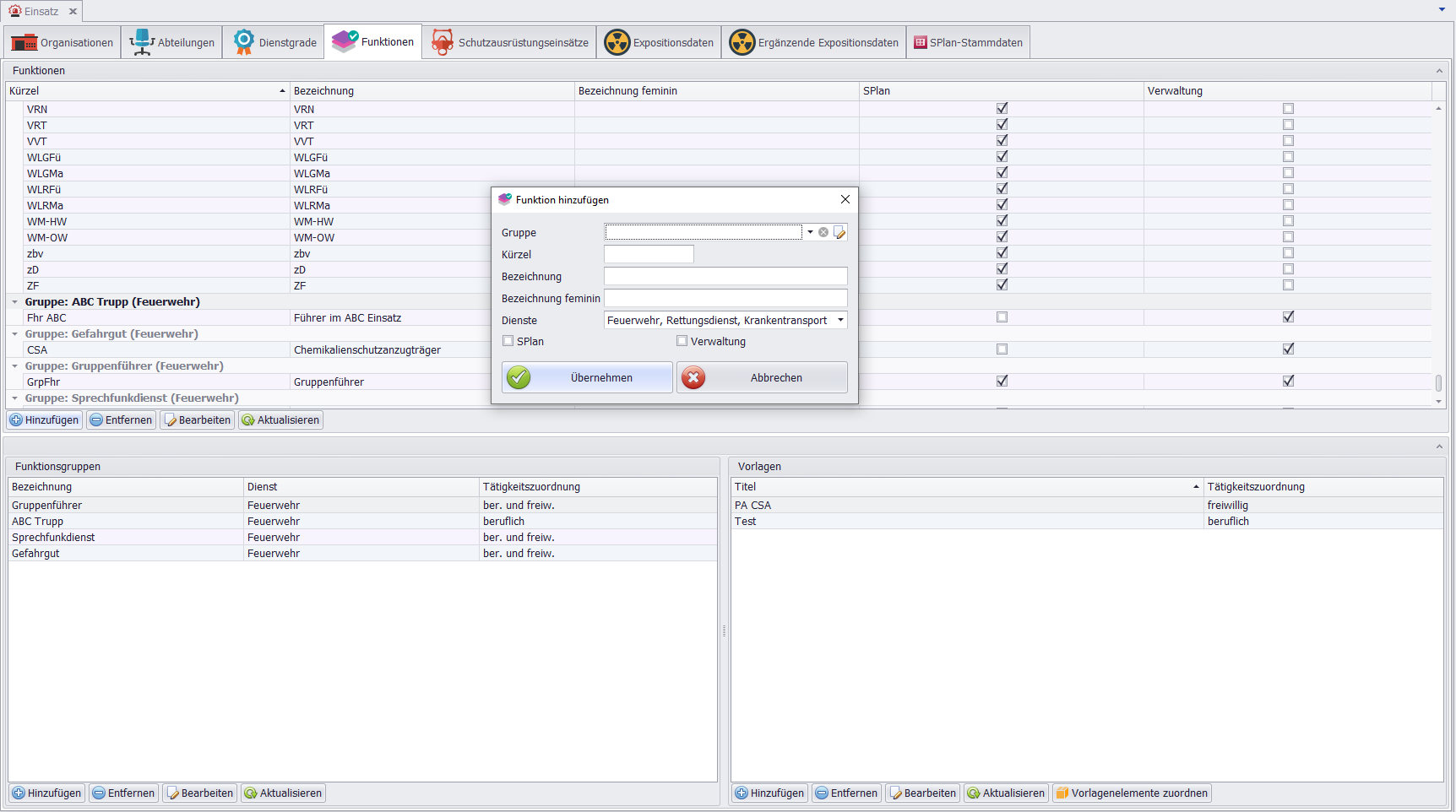Click the SPlan-Stammdaten calendar icon
This screenshot has width=1456, height=812.
[921, 42]
